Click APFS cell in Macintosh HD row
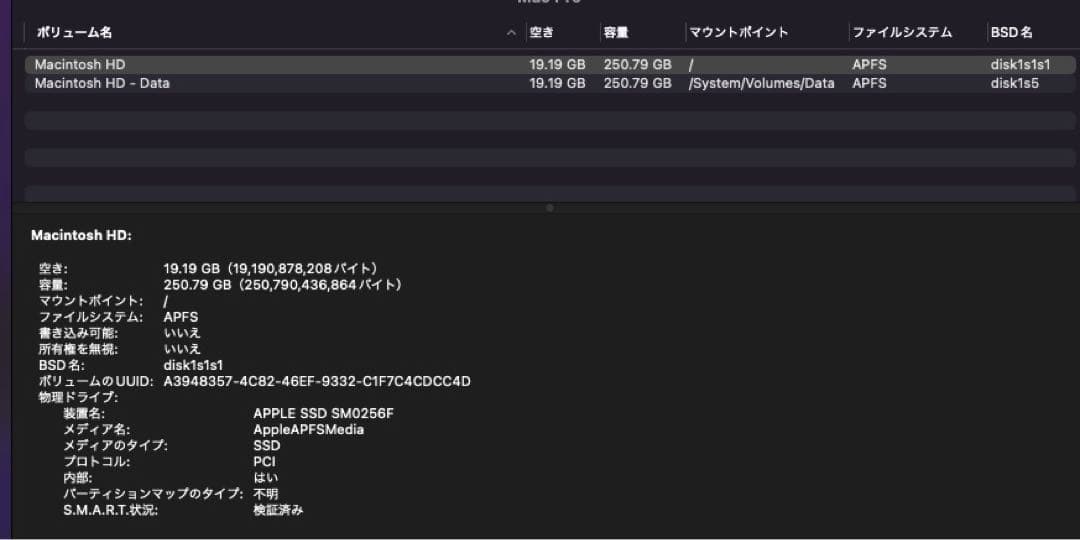The height and width of the screenshot is (540, 1080). pos(869,65)
